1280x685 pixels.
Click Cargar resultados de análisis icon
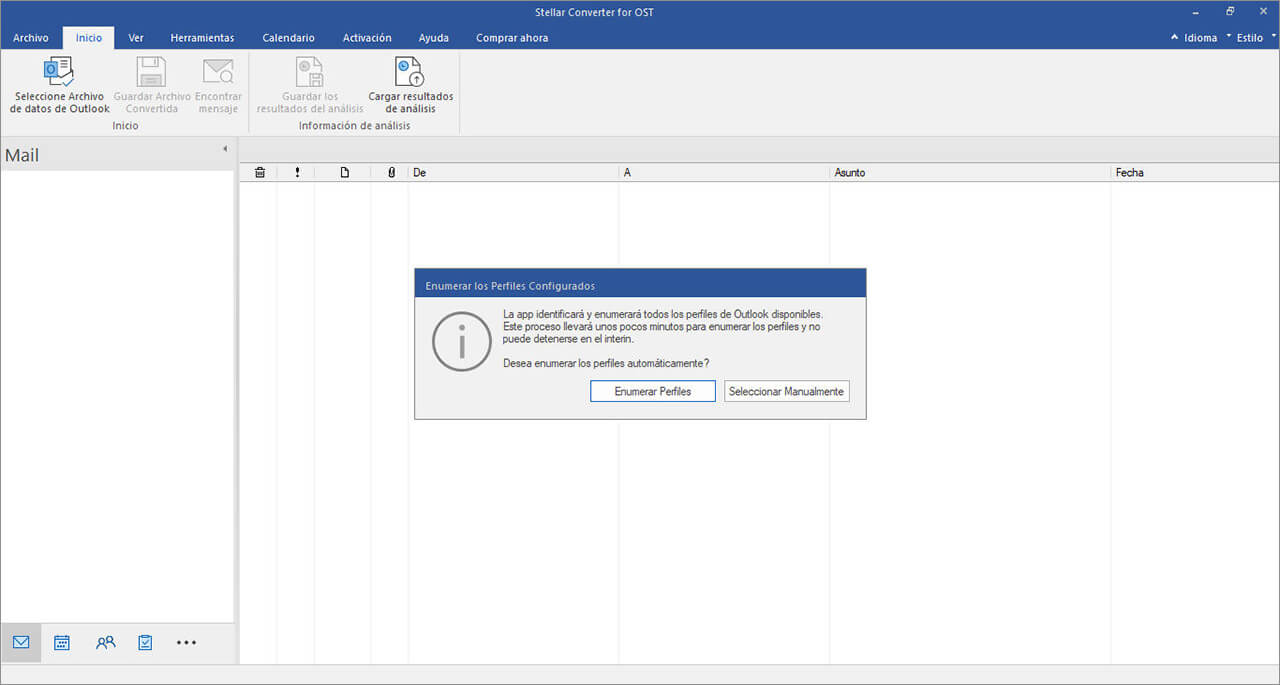(410, 72)
